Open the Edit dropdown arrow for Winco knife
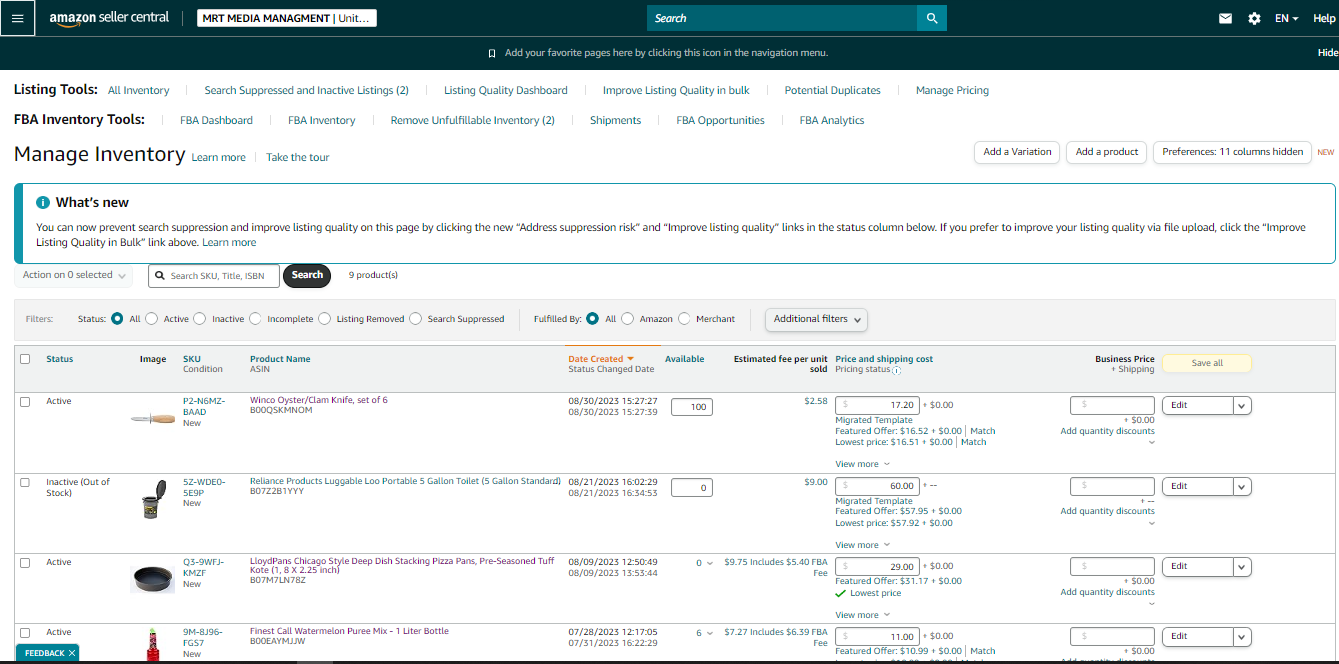The image size is (1339, 664). pos(1242,405)
